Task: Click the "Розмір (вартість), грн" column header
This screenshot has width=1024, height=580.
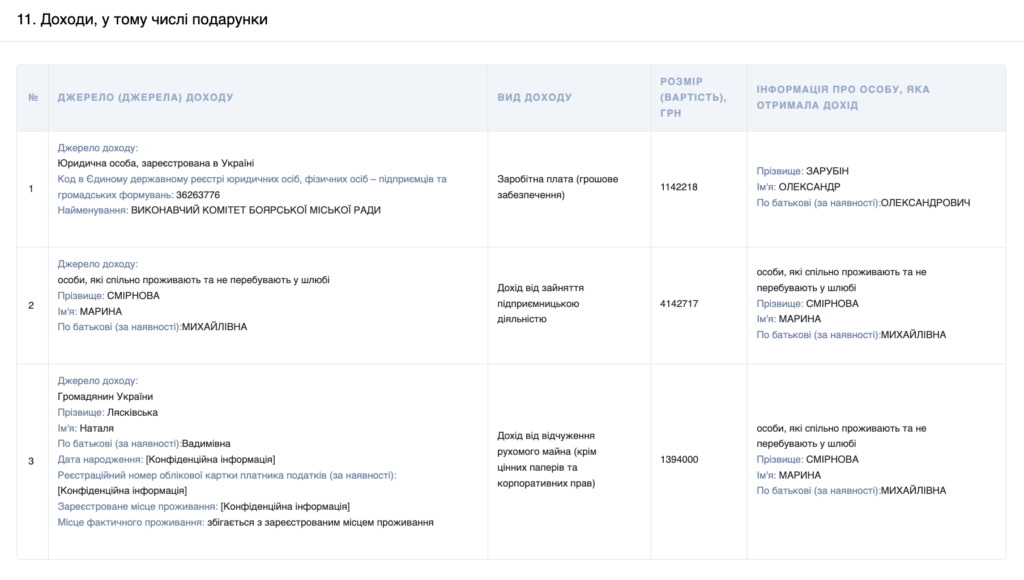Action: (693, 97)
